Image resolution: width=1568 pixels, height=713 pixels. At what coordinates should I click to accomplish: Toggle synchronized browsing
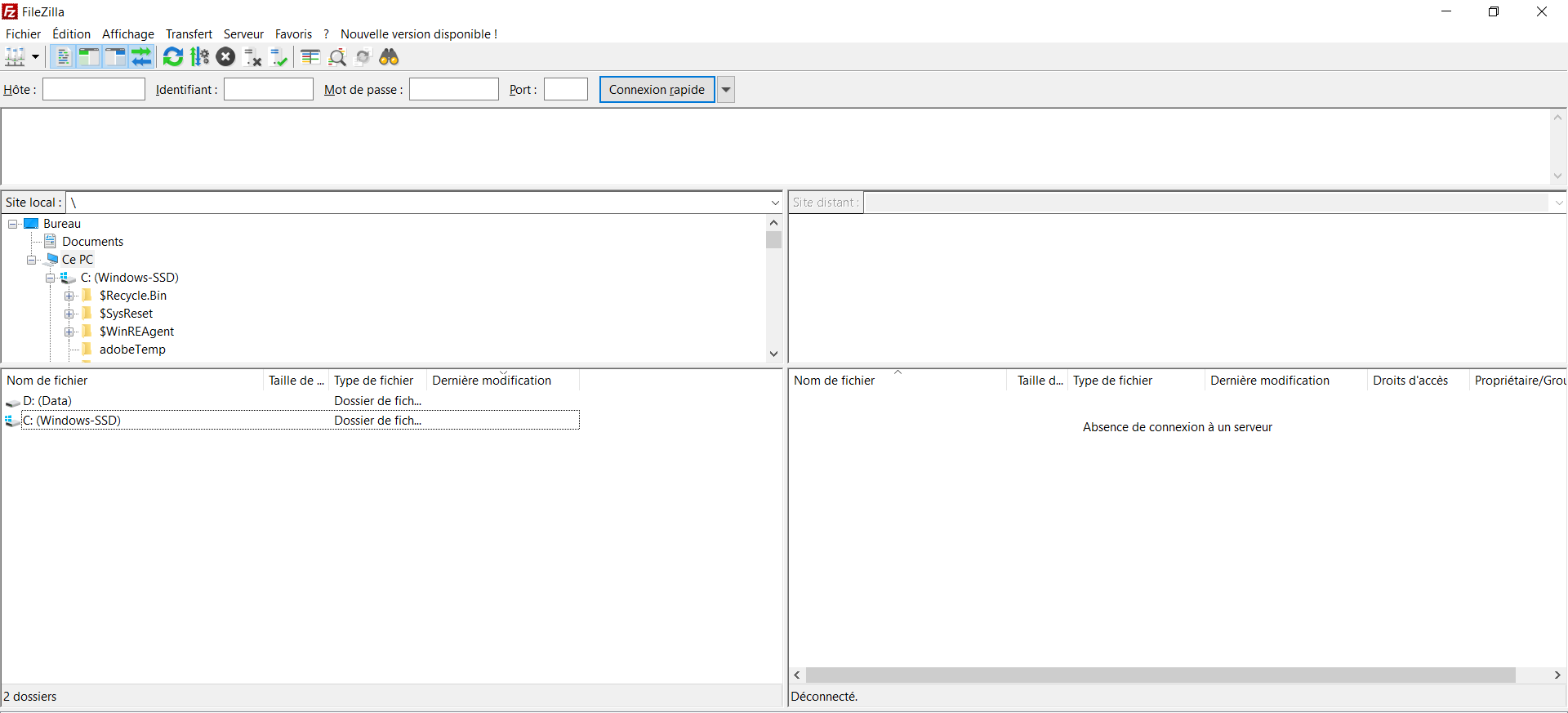363,57
